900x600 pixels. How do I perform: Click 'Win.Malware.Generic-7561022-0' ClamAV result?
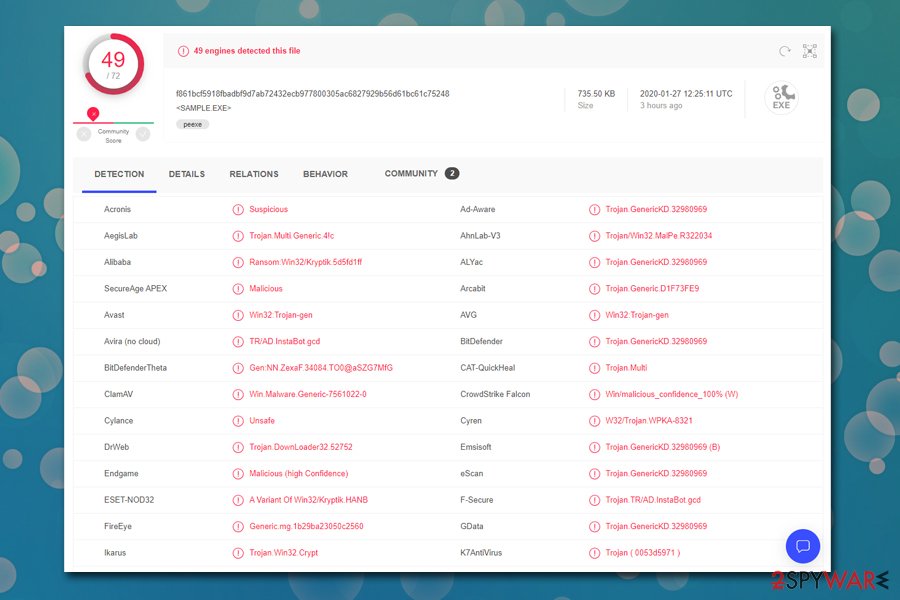(x=308, y=394)
